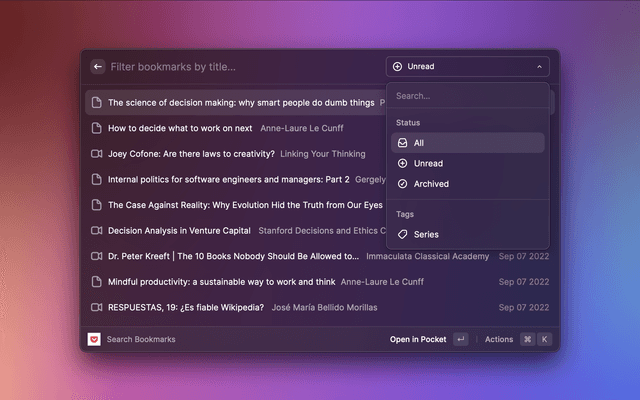Open the Actions menu
The width and height of the screenshot is (640, 400).
click(498, 339)
